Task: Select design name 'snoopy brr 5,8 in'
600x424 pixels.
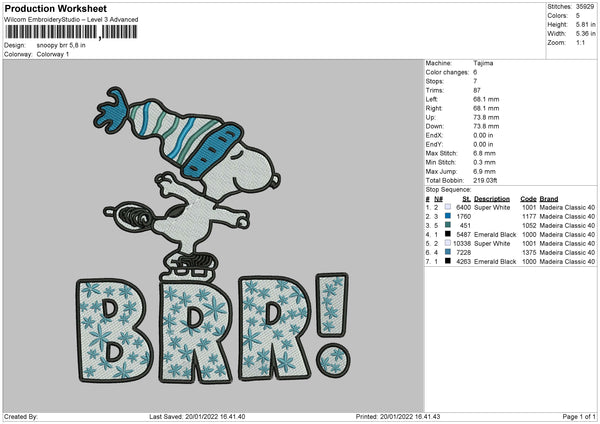Action: click(61, 45)
